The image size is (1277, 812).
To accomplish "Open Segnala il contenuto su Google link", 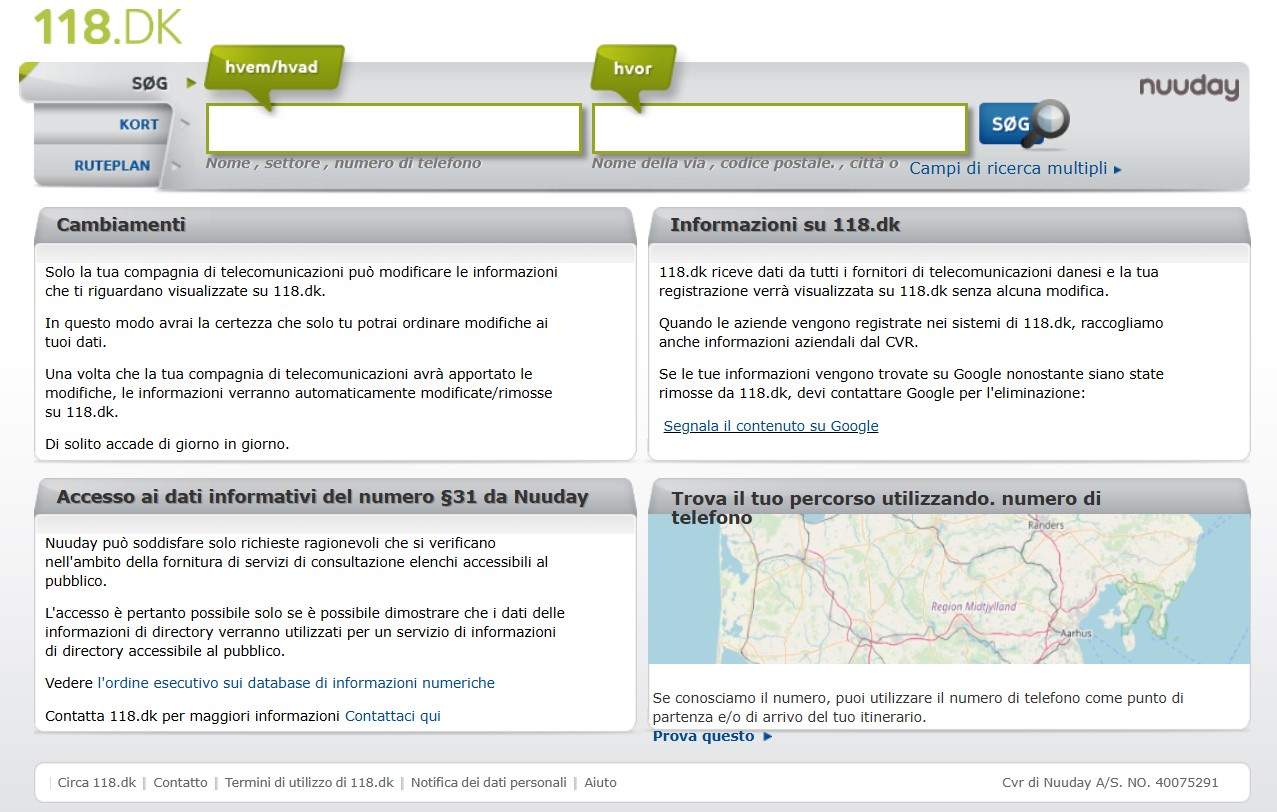I will (771, 426).
